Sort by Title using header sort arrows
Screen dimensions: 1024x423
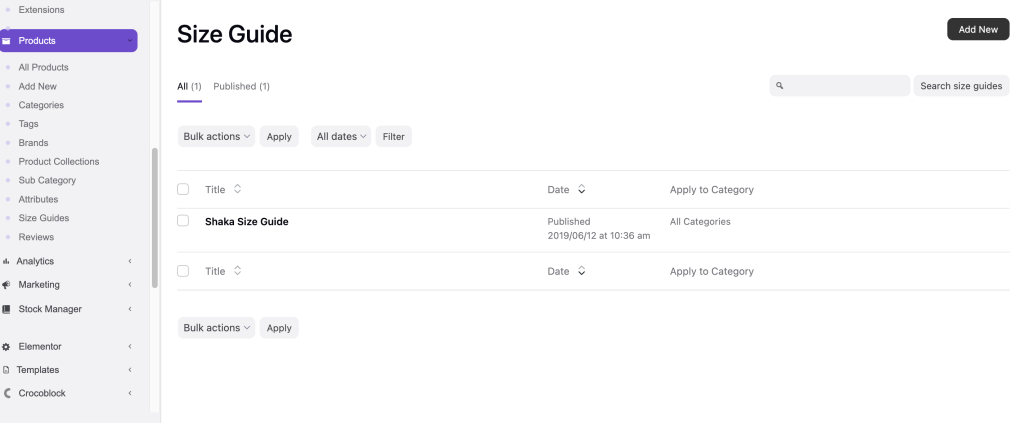[237, 189]
